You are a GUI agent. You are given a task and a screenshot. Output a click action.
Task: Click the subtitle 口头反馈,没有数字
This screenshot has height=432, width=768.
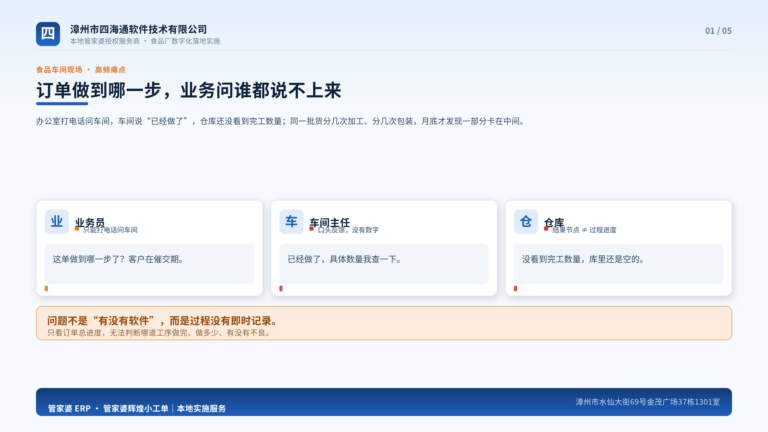(x=348, y=230)
